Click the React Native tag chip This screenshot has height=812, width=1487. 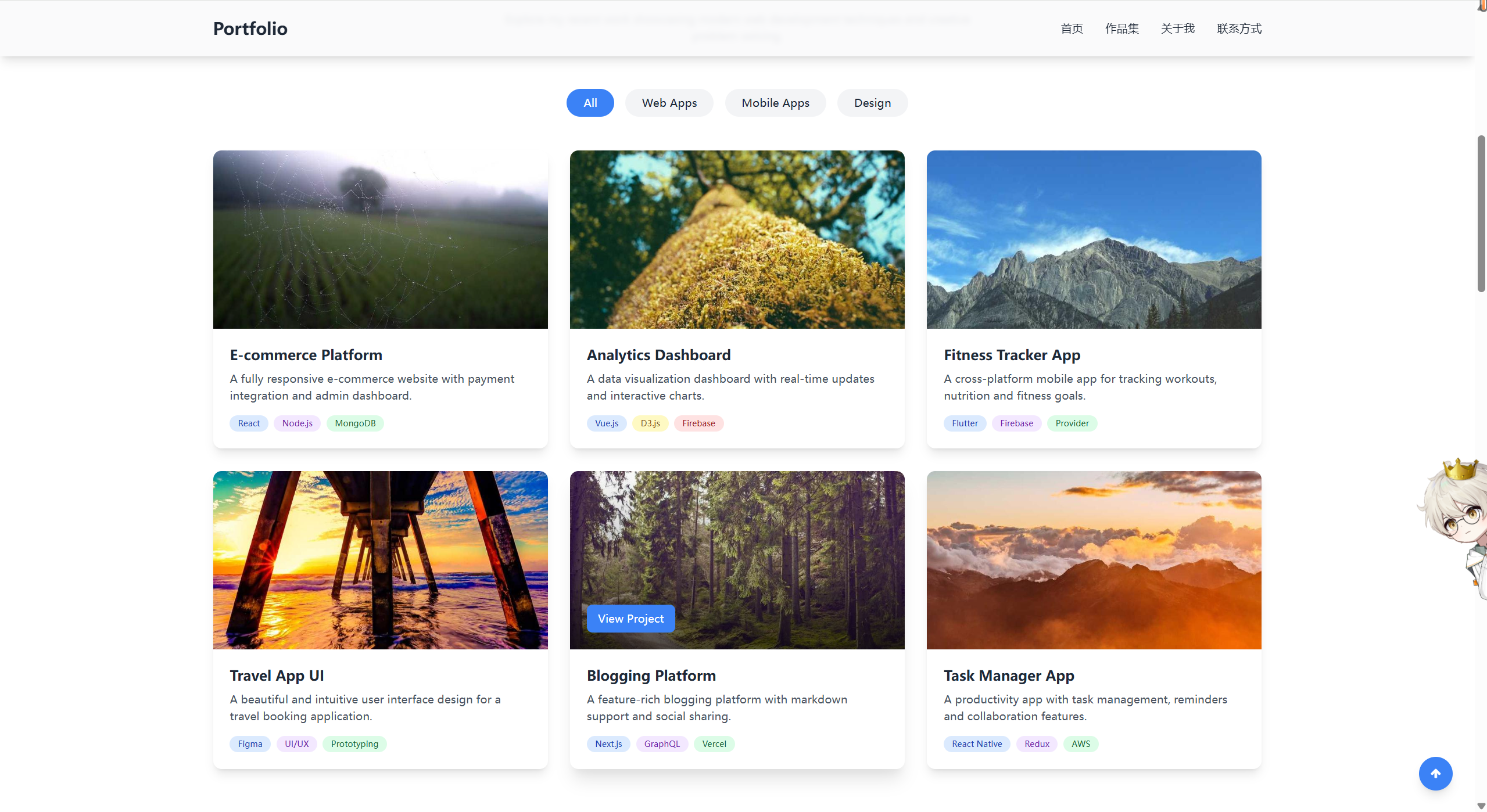976,743
